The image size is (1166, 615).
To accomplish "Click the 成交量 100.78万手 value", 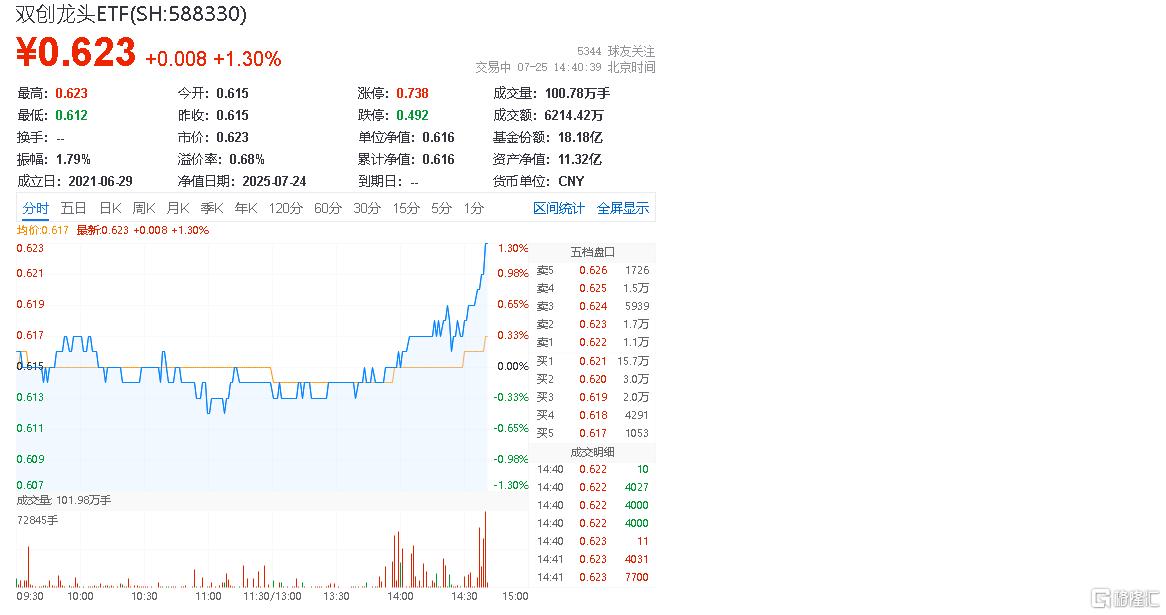I will tap(577, 93).
